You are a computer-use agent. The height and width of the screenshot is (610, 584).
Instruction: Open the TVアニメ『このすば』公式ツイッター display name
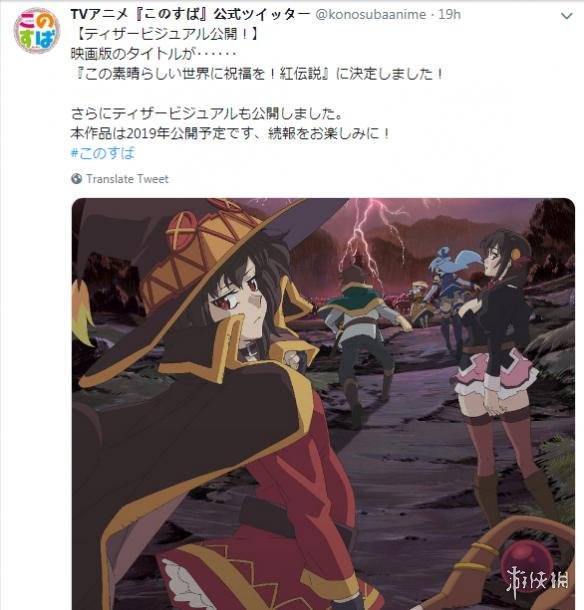click(190, 15)
